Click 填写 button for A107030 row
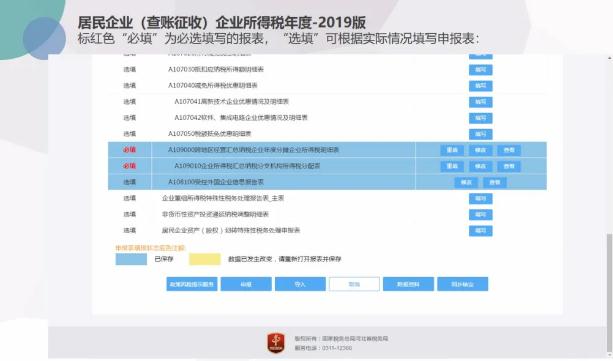Viewport: 613px width, 361px height. (480, 70)
